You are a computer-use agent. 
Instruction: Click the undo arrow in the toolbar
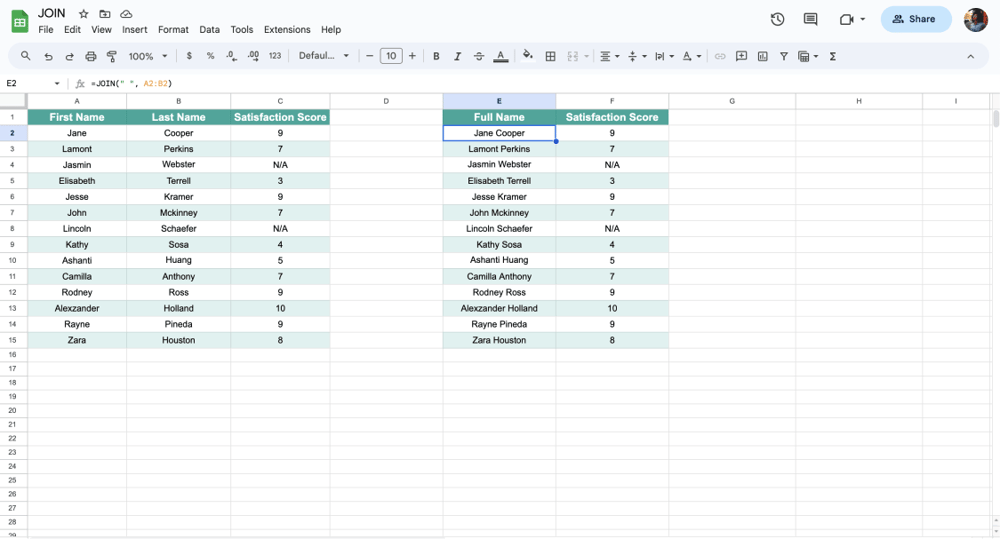point(48,56)
